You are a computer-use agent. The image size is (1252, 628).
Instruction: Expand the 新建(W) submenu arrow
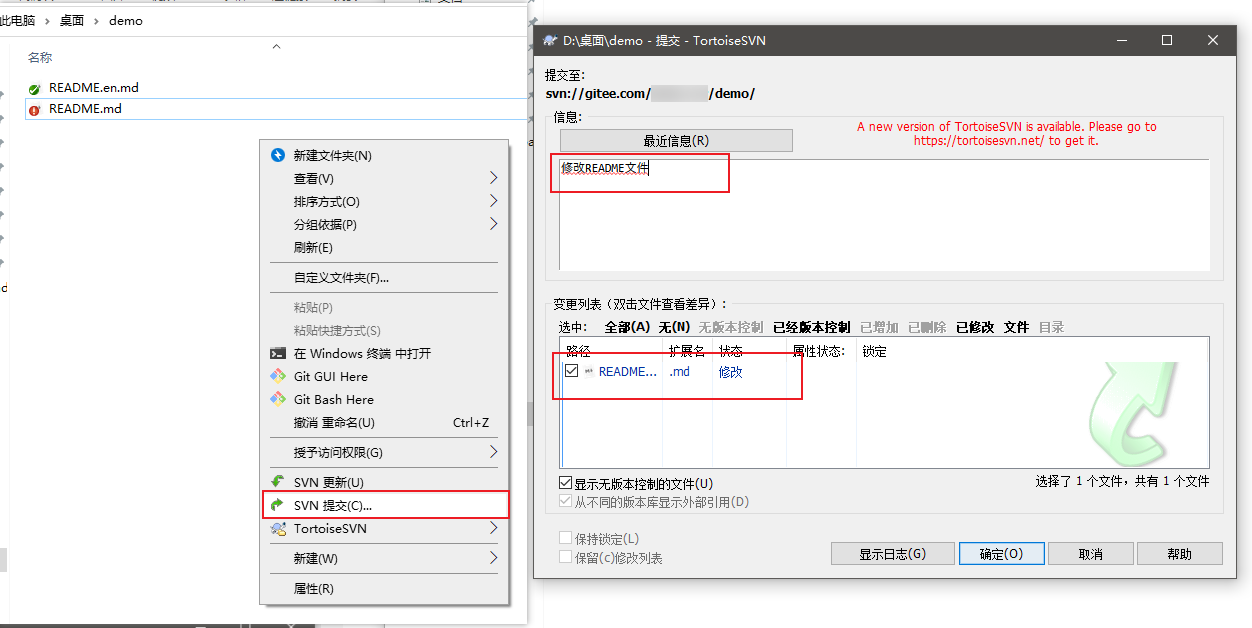493,558
